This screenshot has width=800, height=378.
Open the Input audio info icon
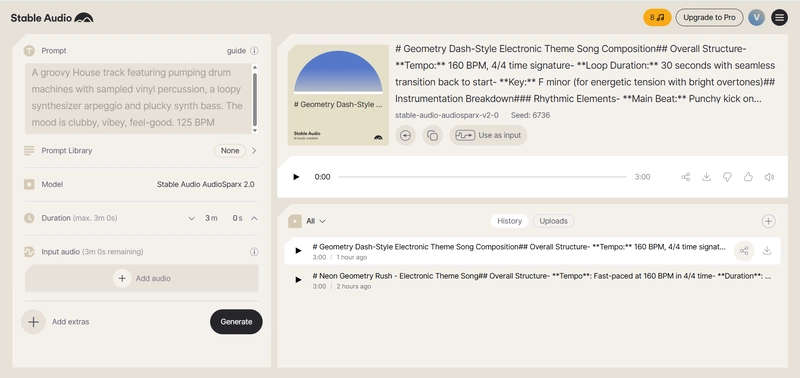[x=254, y=251]
